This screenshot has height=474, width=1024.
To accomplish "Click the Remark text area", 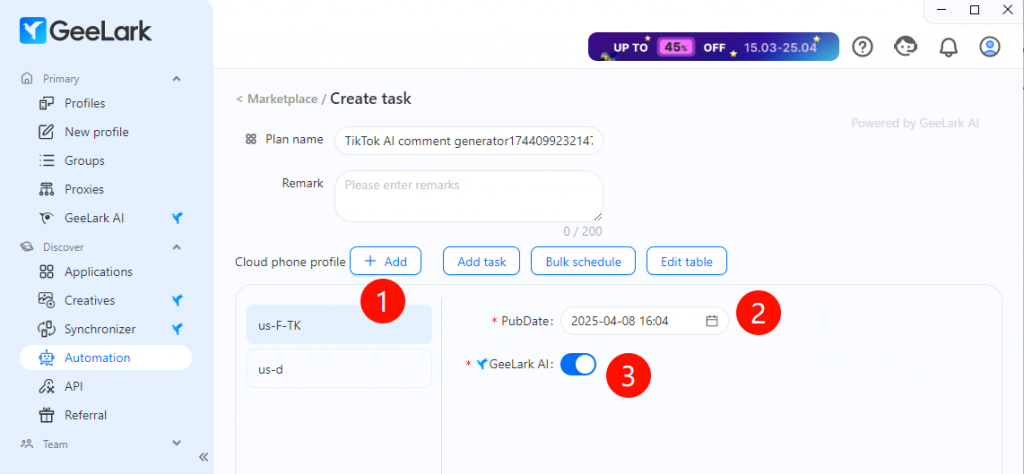I will (468, 197).
